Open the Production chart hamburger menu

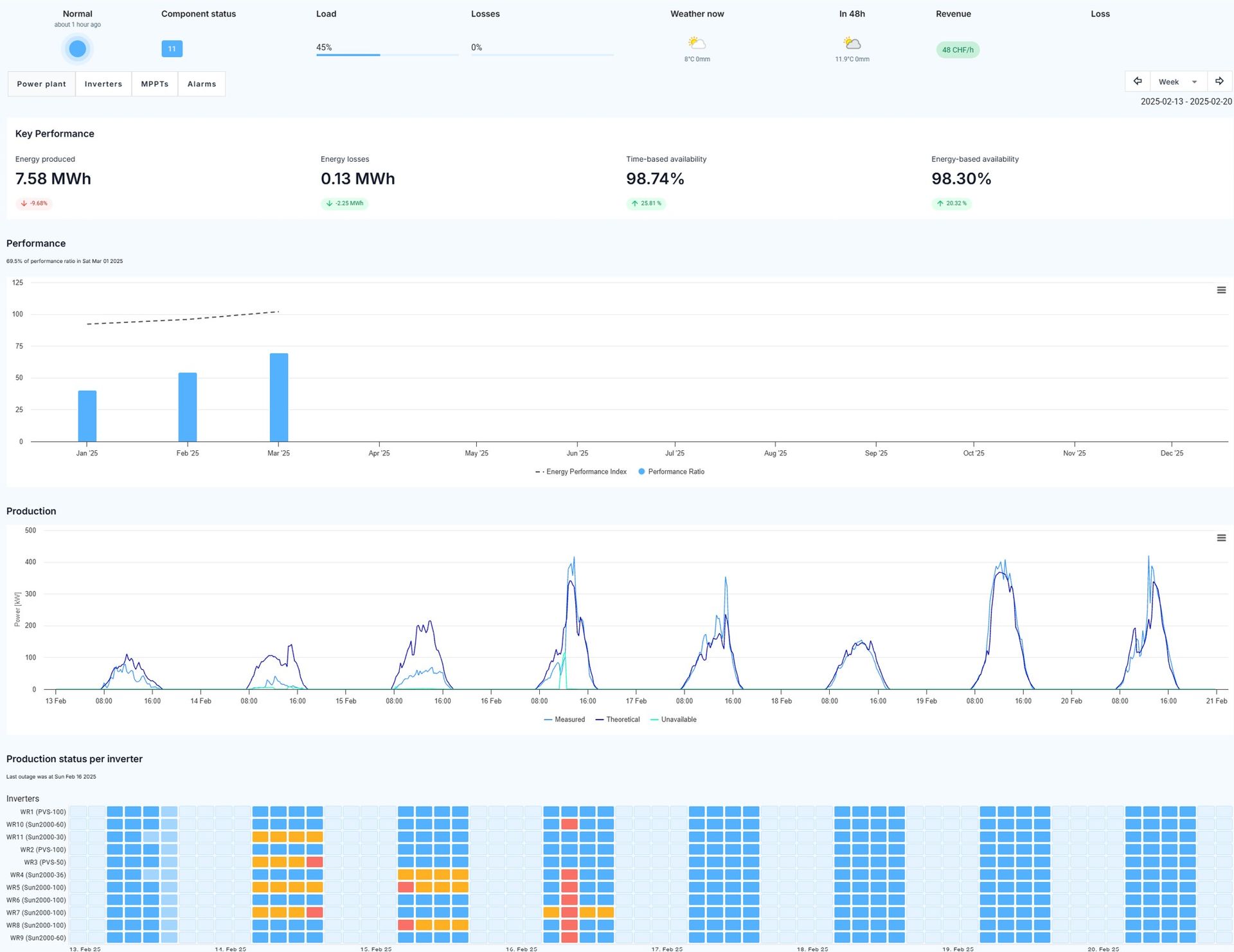[1221, 538]
